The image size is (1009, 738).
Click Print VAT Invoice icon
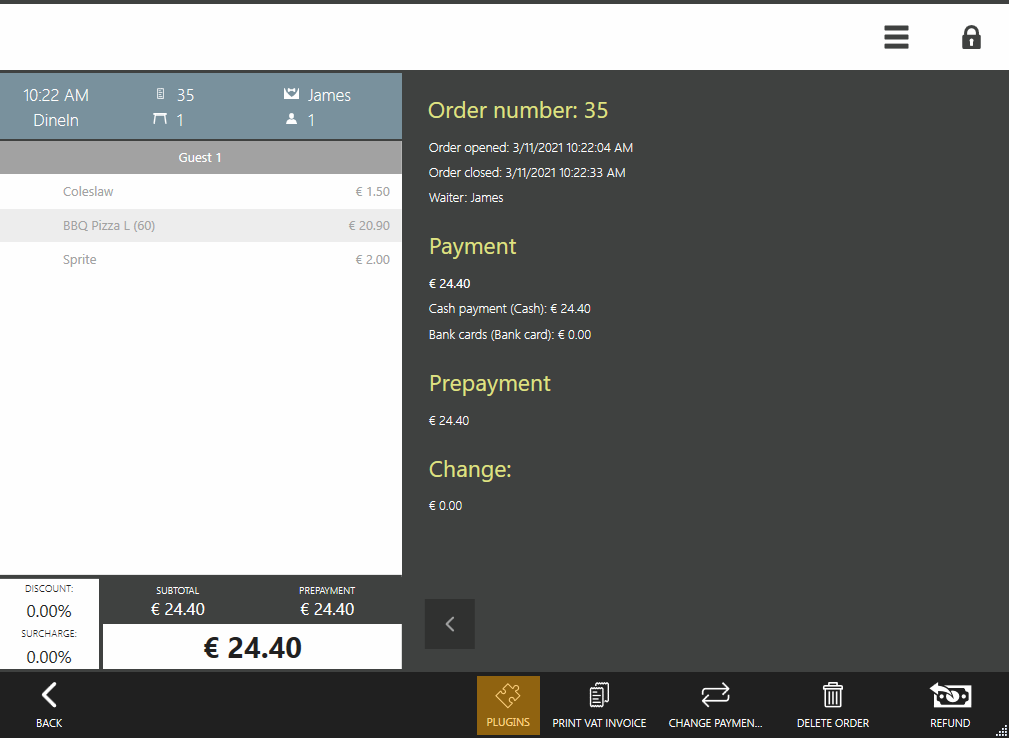(599, 704)
